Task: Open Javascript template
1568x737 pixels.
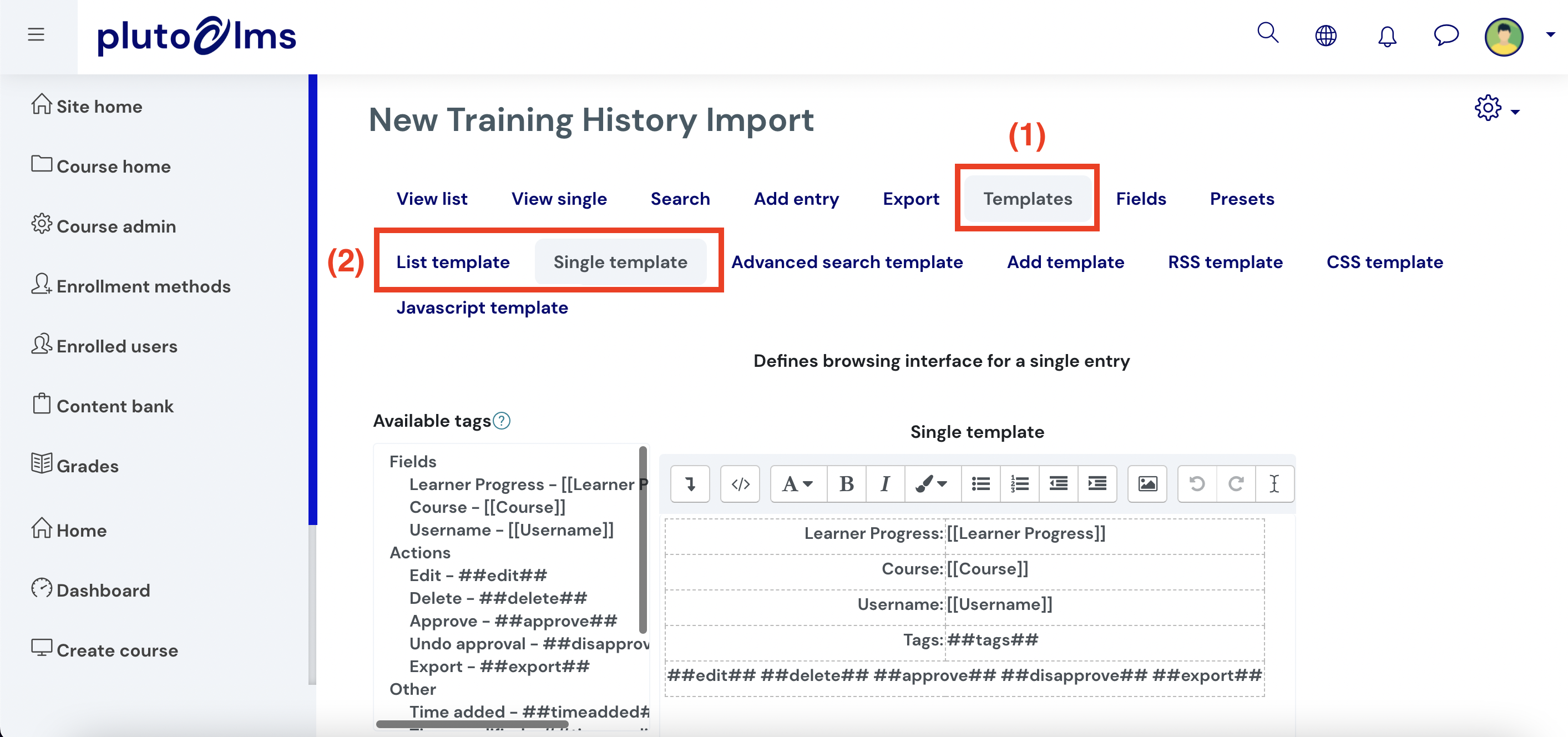Action: (x=482, y=308)
